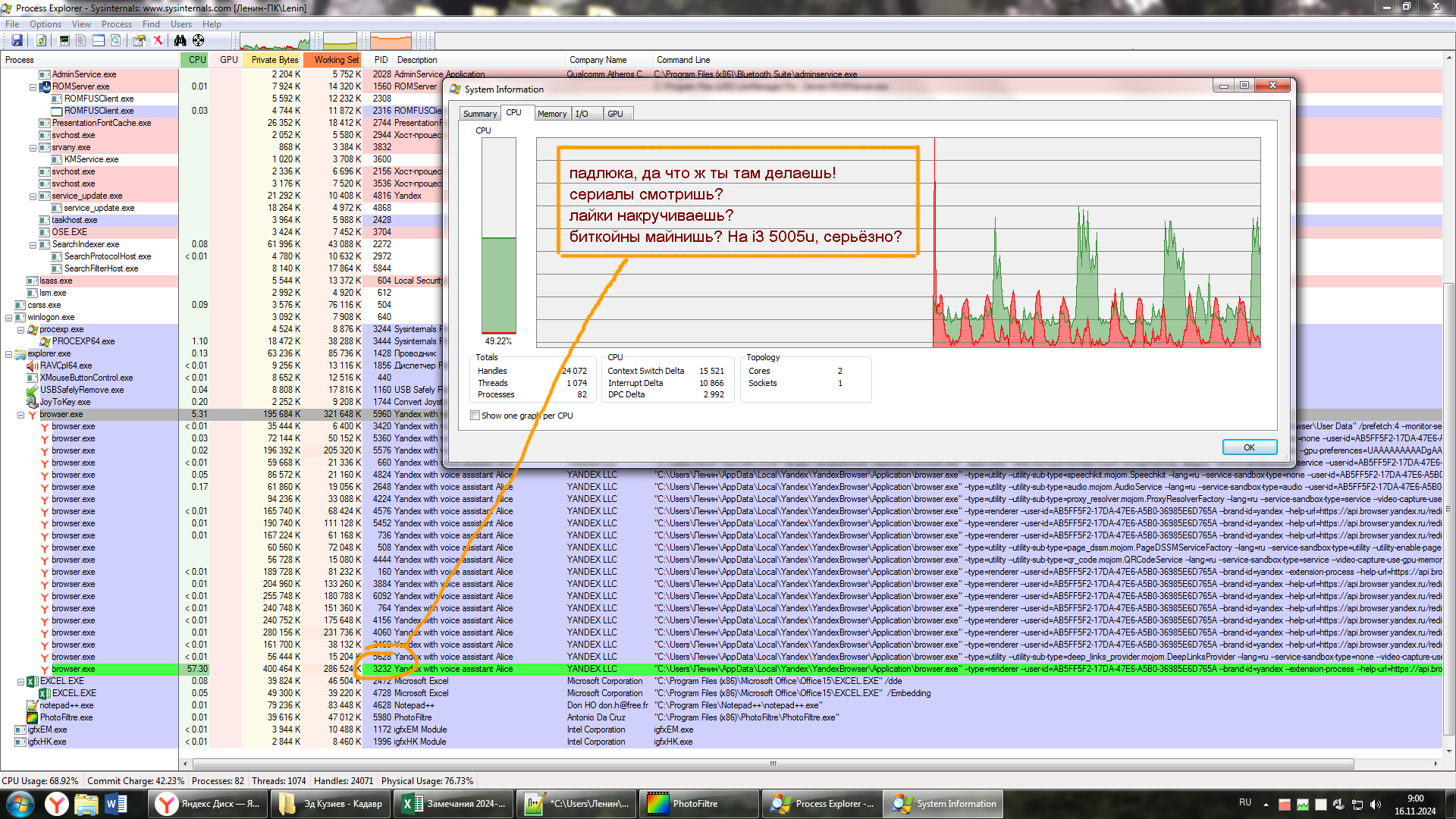
Task: Click the yellow commit mini graph in toolbar
Action: coord(340,41)
